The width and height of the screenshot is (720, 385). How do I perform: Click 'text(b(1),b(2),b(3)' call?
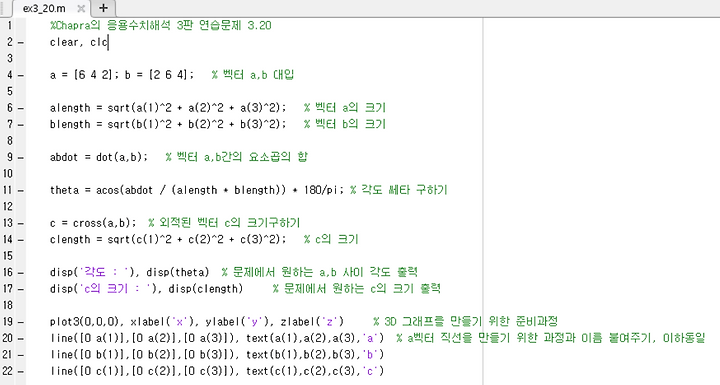click(x=303, y=355)
